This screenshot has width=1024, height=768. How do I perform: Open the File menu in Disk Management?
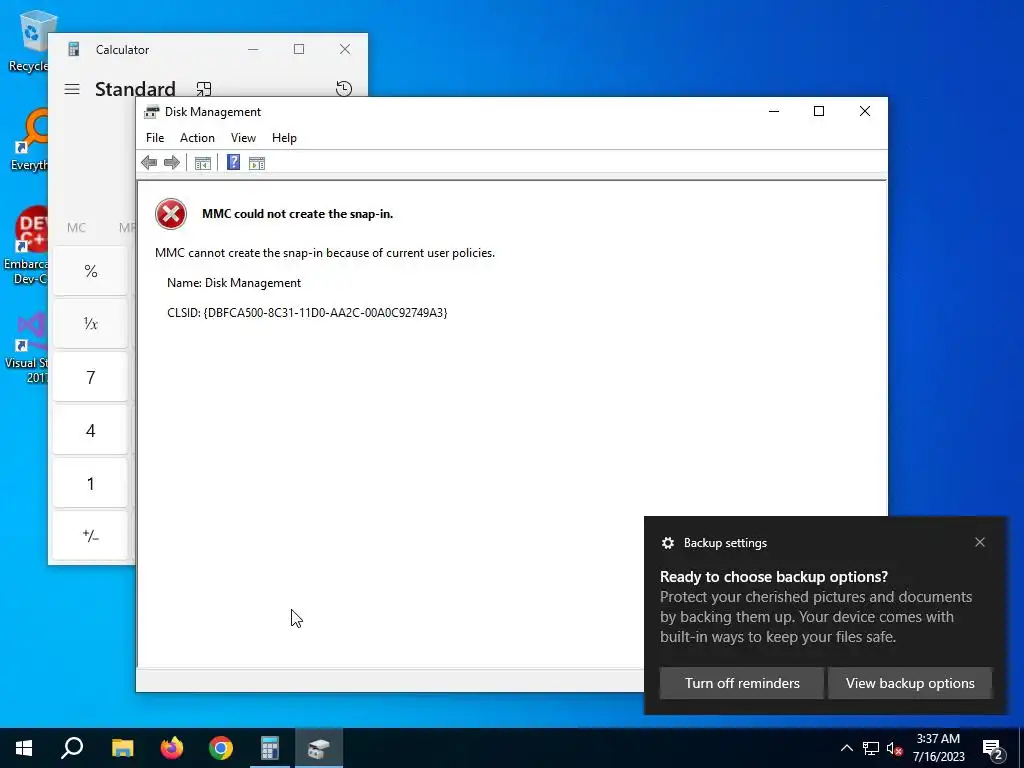[x=155, y=138]
